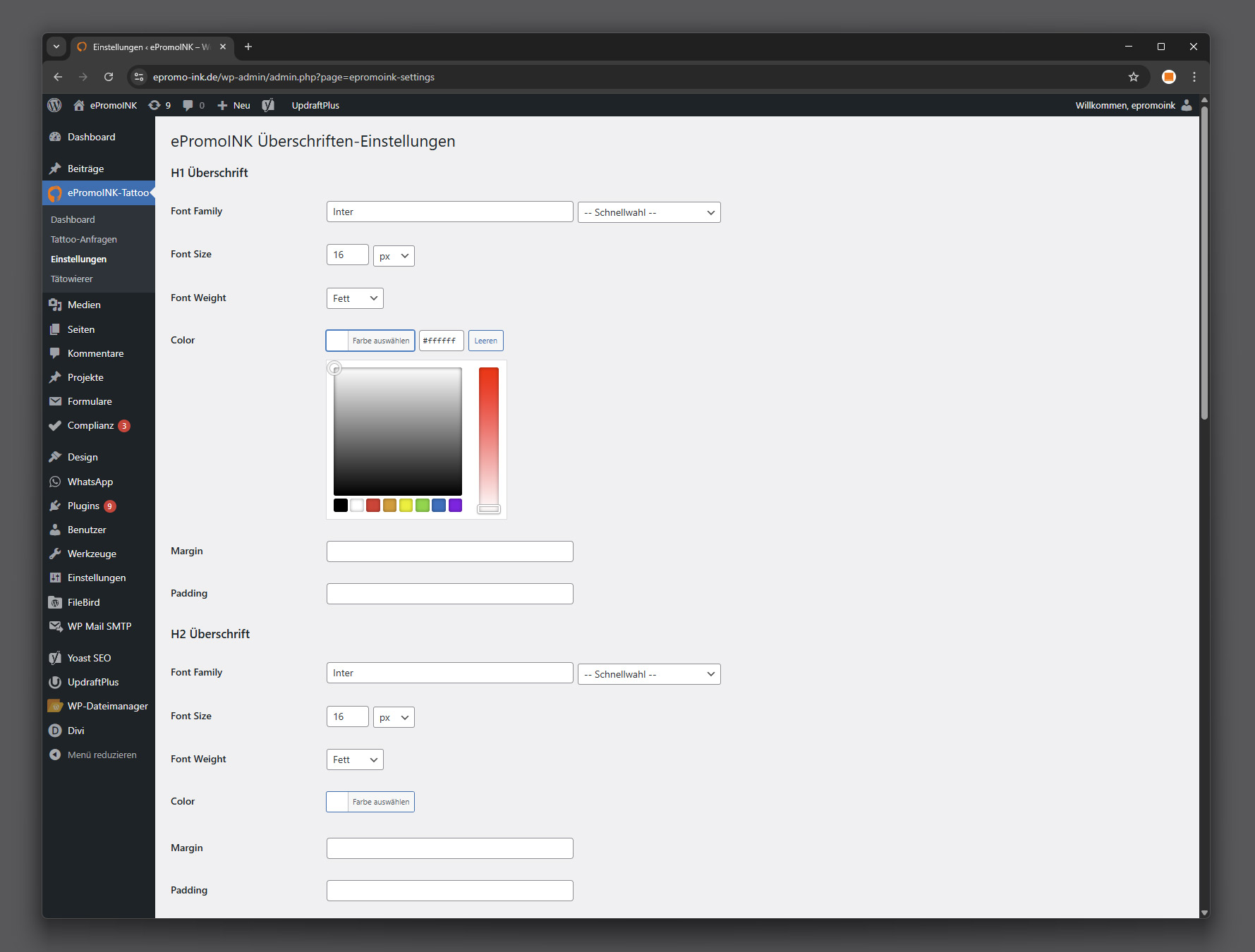Reload the page with the refresh icon

109,77
